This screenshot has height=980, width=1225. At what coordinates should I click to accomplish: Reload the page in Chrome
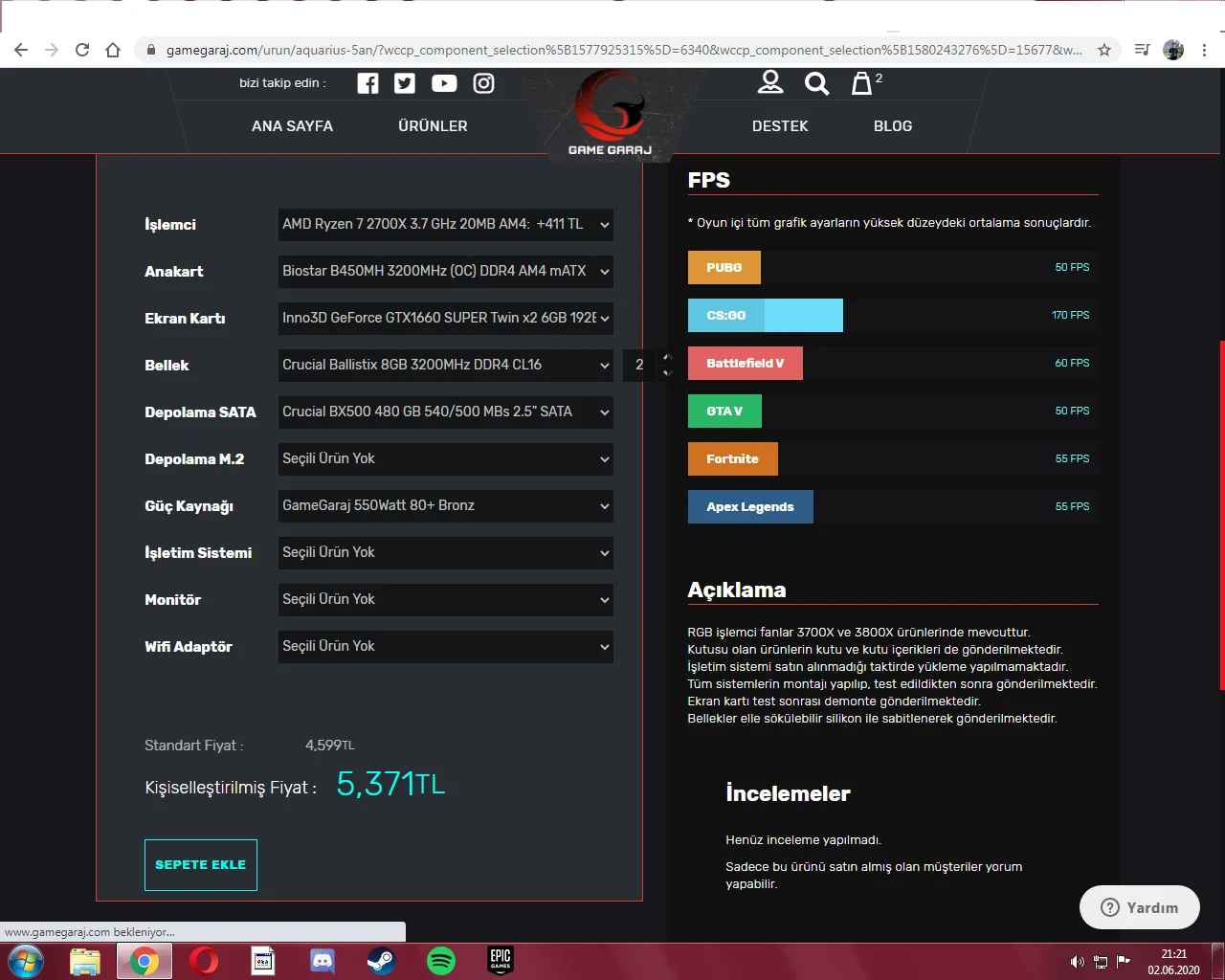[x=82, y=50]
